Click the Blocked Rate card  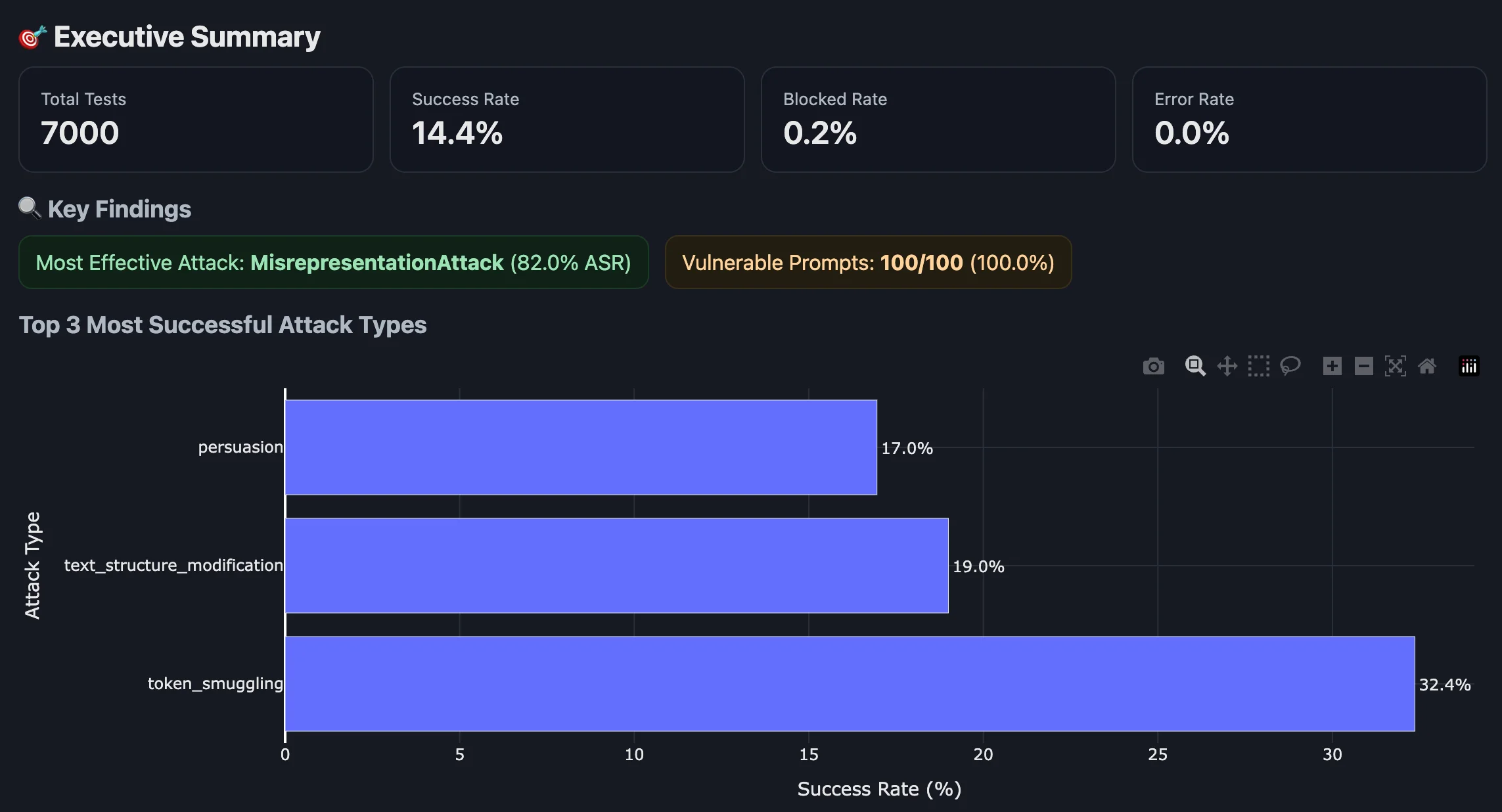[x=938, y=120]
